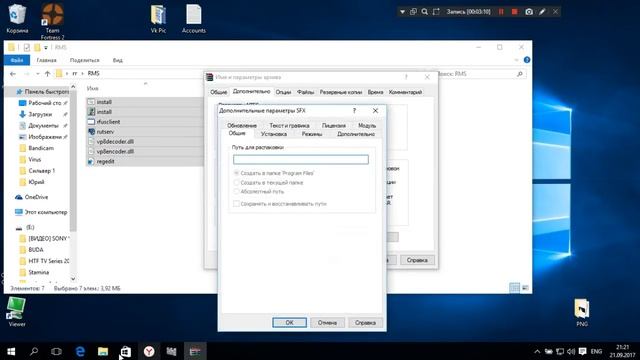The height and width of the screenshot is (360, 640).
Task: Switch to large icons view in status bar
Action: tap(525, 288)
